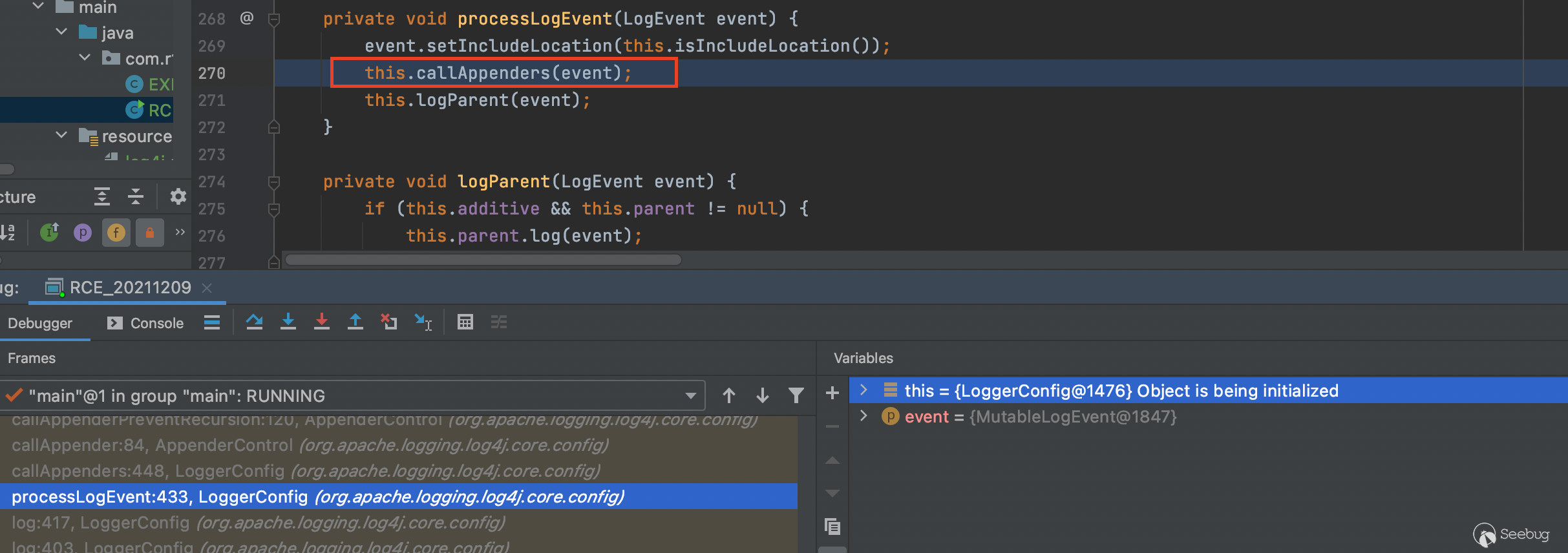
Task: Select log:417 LoggerConfig stack frame
Action: click(259, 523)
